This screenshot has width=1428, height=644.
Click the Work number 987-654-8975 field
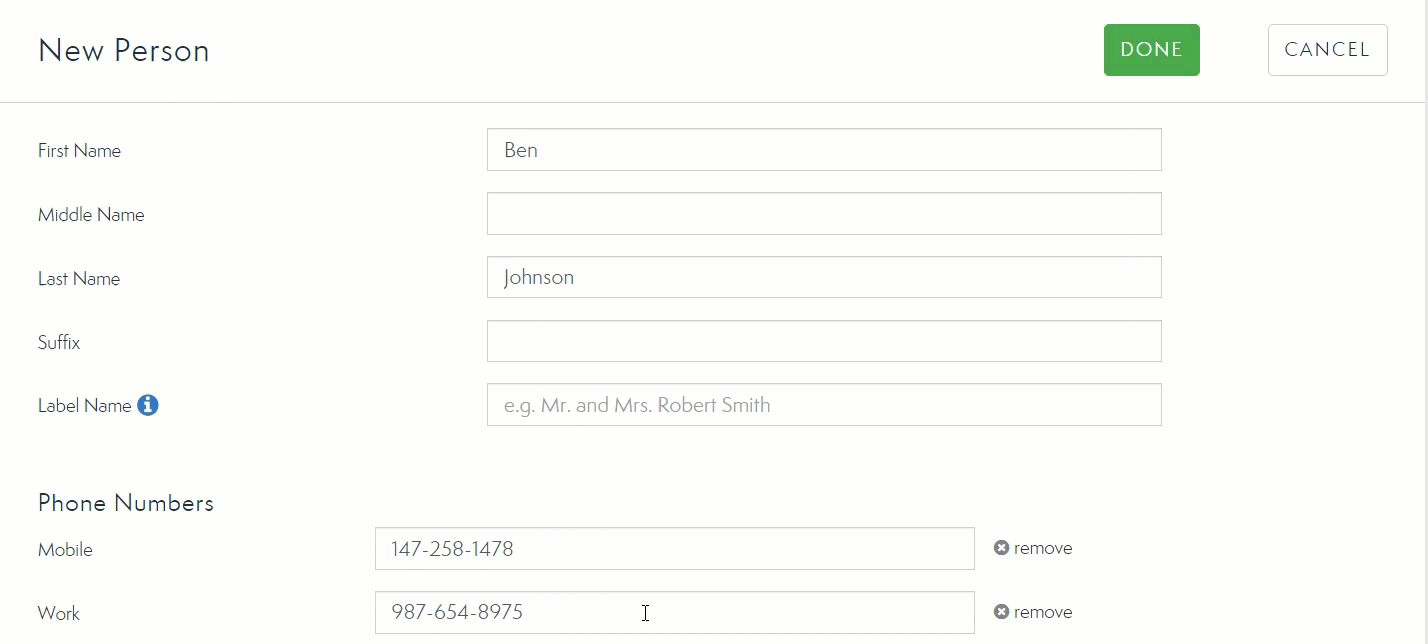[673, 612]
